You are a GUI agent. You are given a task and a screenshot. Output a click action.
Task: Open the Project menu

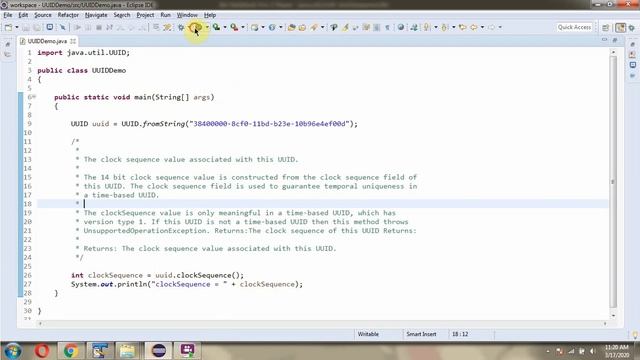[x=145, y=15]
